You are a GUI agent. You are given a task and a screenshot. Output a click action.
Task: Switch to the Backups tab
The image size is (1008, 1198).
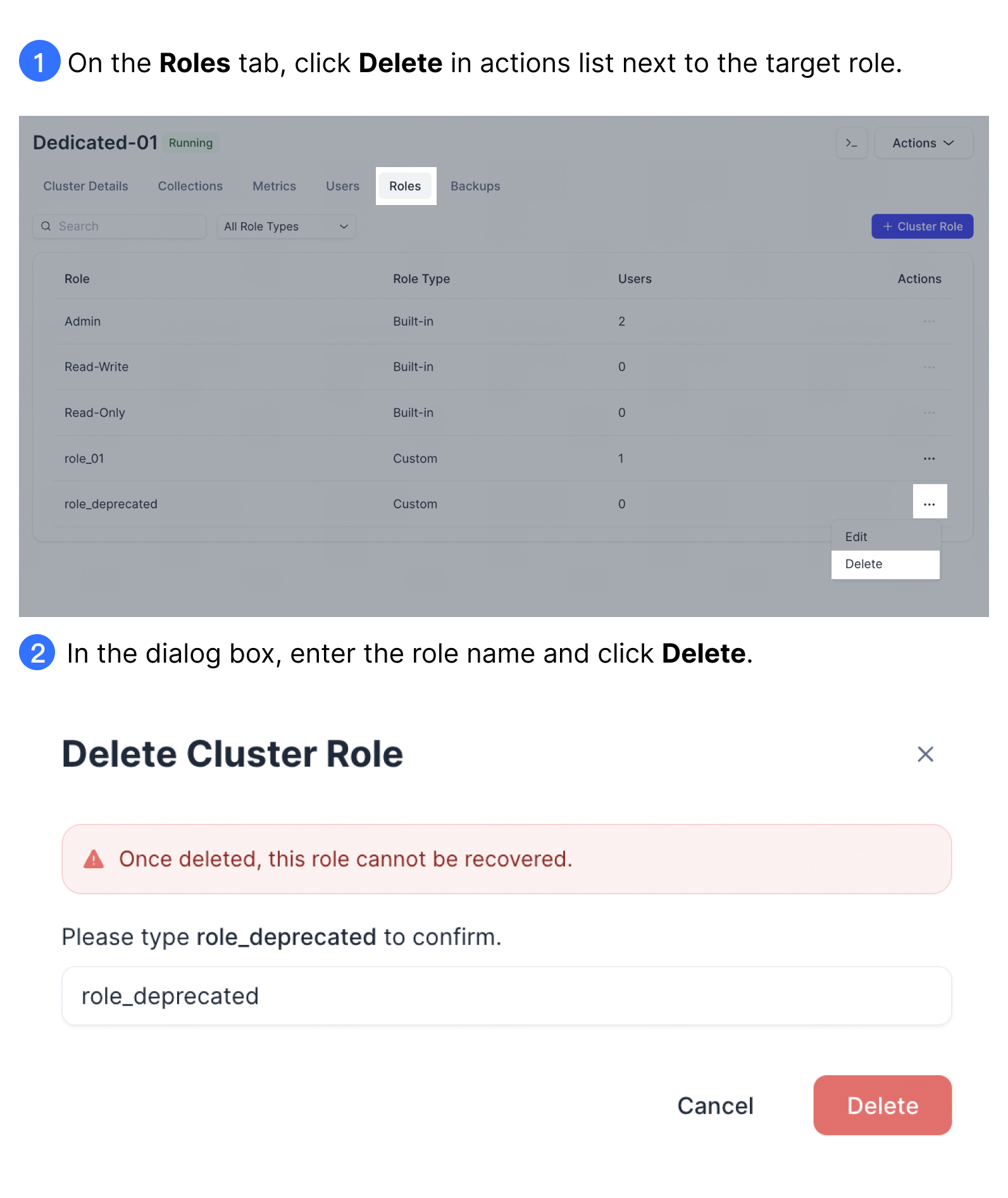pos(475,186)
